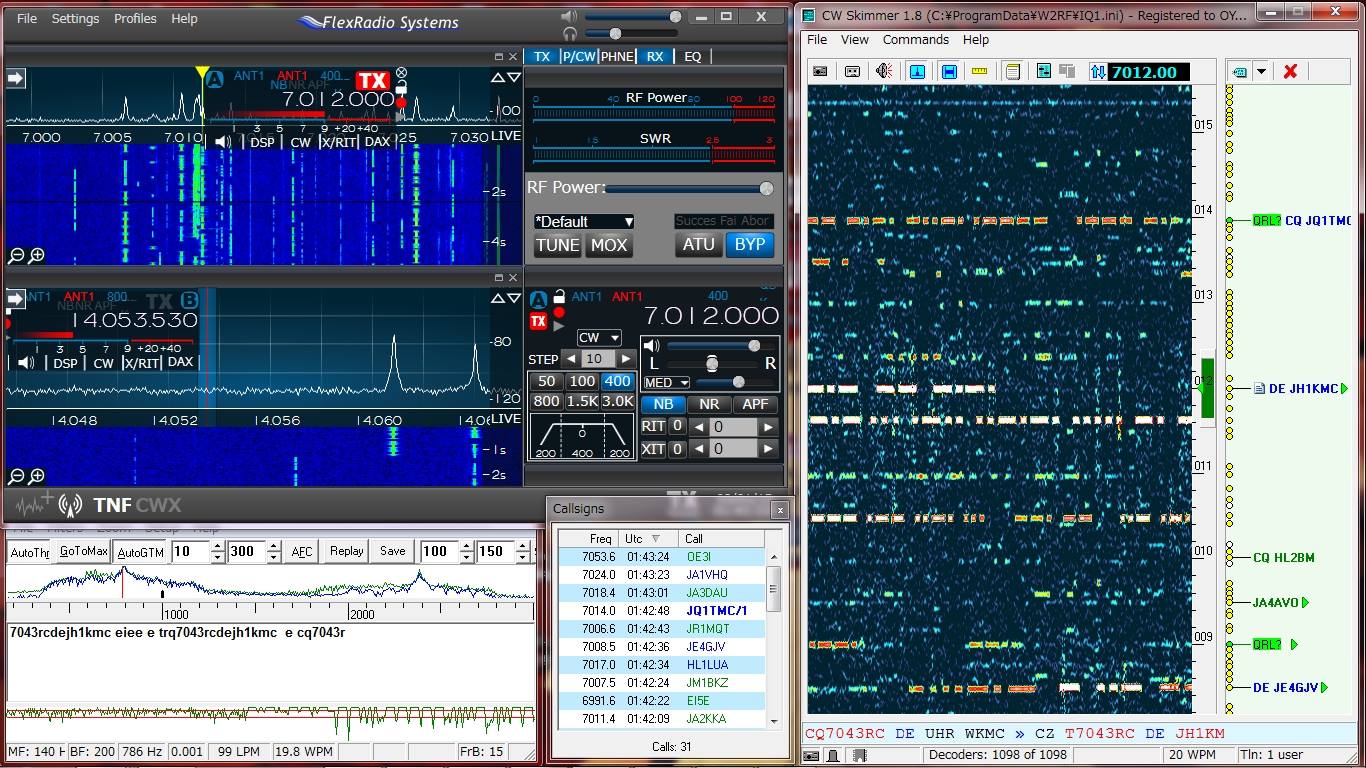Screen dimensions: 1366x768
Task: Select the 800 filter width preset
Action: [x=546, y=401]
